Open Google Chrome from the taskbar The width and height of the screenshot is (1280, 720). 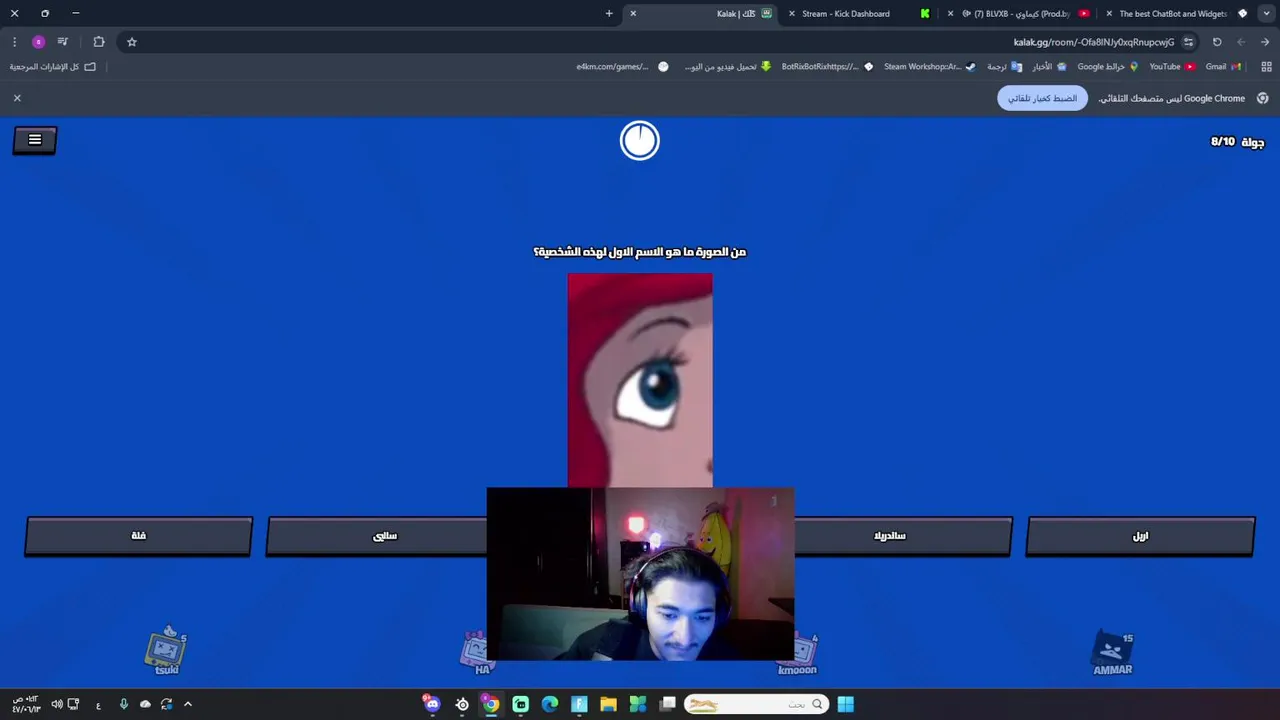click(491, 704)
